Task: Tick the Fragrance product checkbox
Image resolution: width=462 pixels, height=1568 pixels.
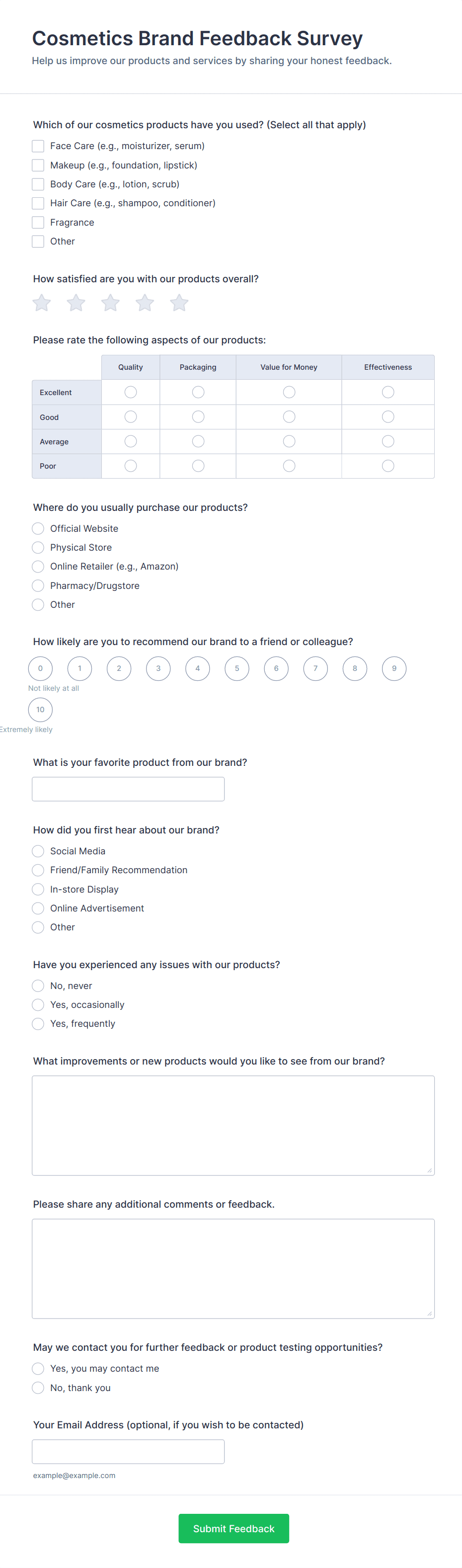Action: [x=38, y=222]
